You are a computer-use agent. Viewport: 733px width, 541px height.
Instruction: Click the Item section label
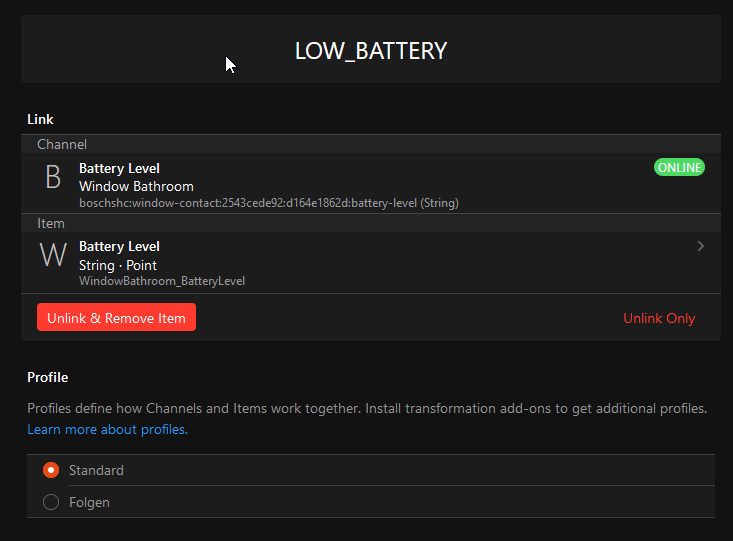pos(51,224)
